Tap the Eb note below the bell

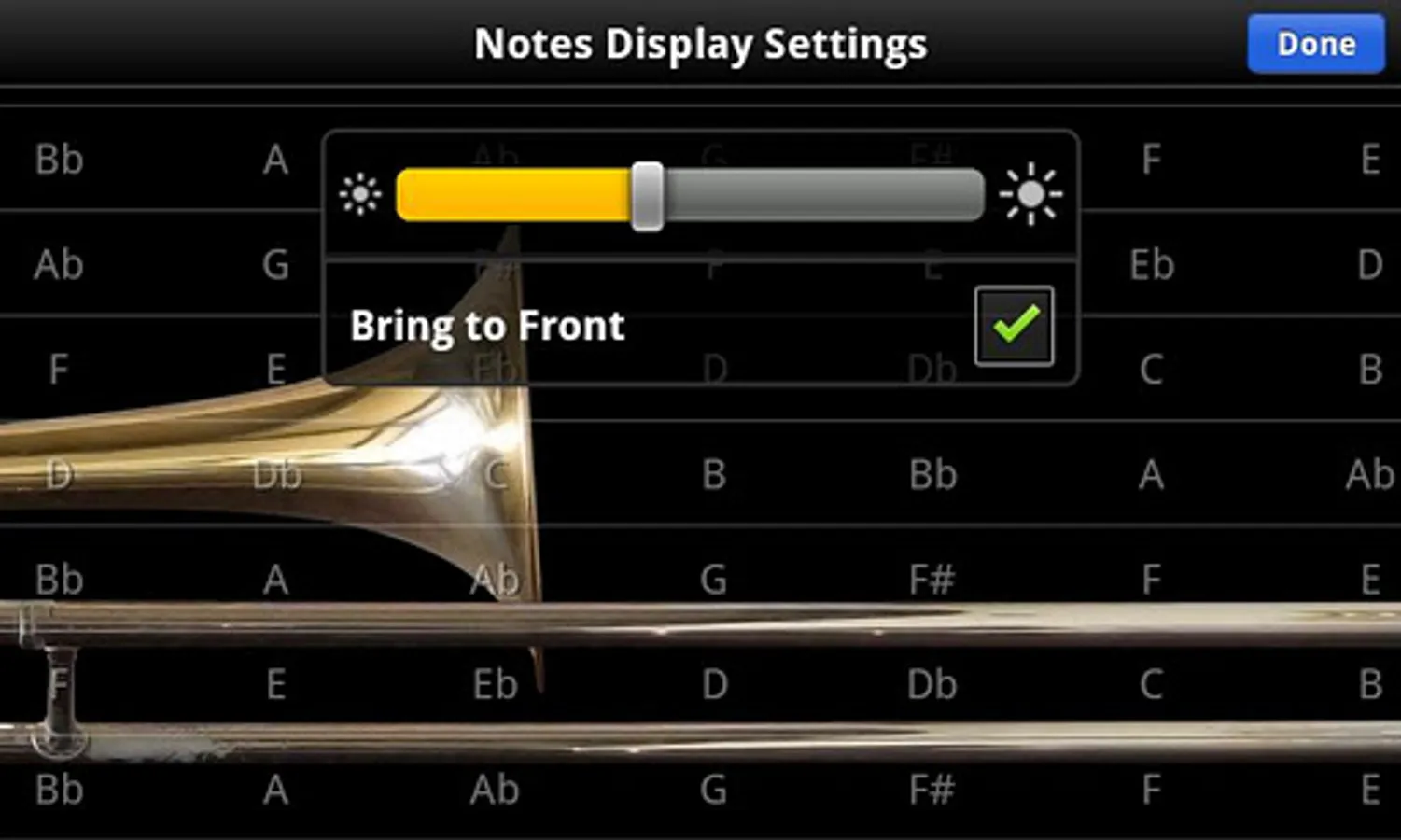(x=495, y=685)
